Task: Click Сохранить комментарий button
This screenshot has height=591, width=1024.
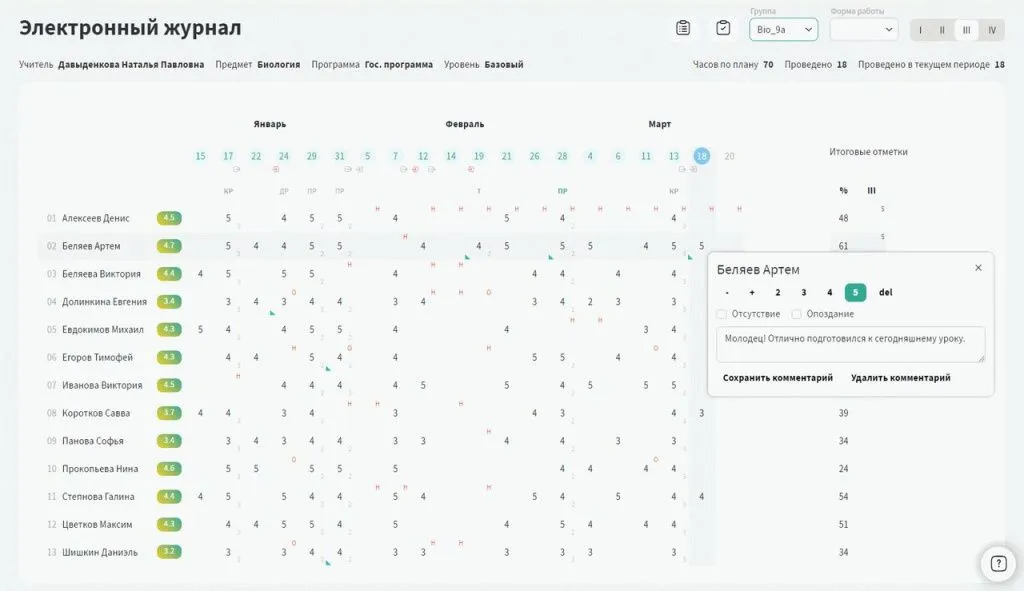Action: coord(777,378)
